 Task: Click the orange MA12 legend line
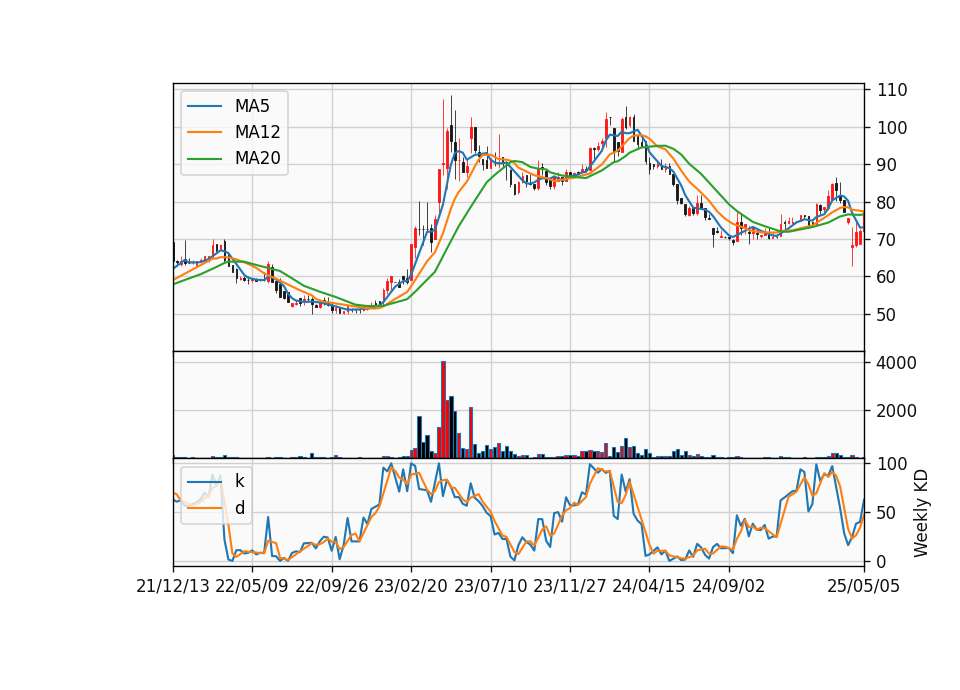point(204,132)
